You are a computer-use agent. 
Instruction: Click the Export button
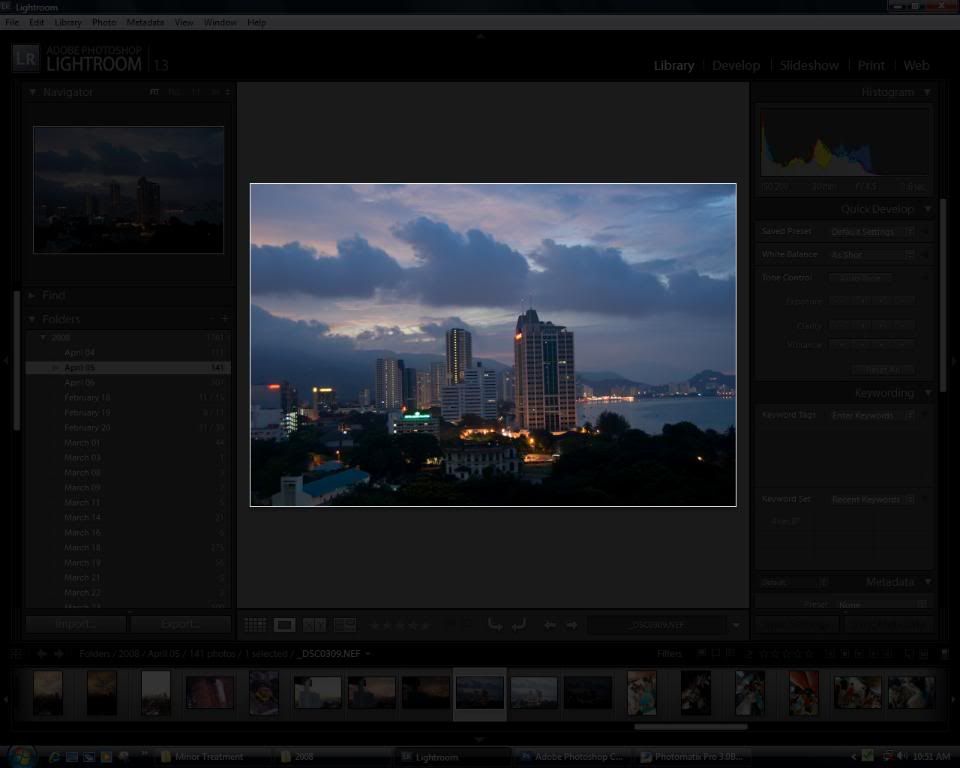click(x=180, y=624)
